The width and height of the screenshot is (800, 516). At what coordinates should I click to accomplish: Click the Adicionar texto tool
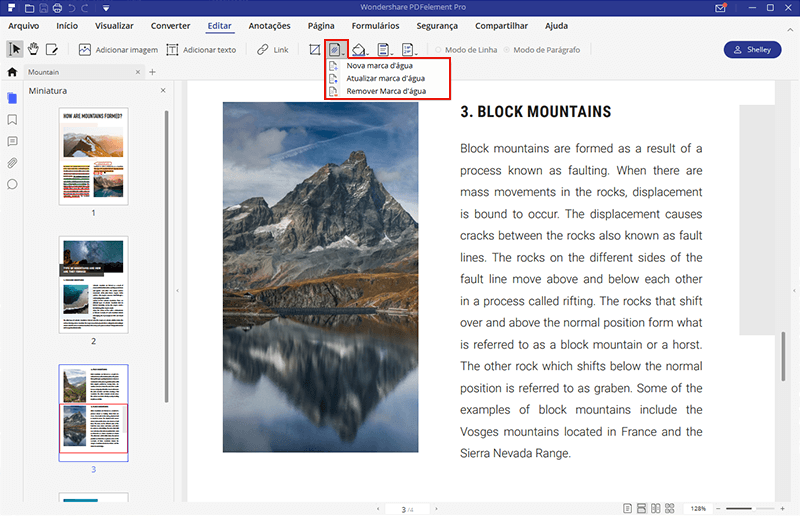point(201,49)
